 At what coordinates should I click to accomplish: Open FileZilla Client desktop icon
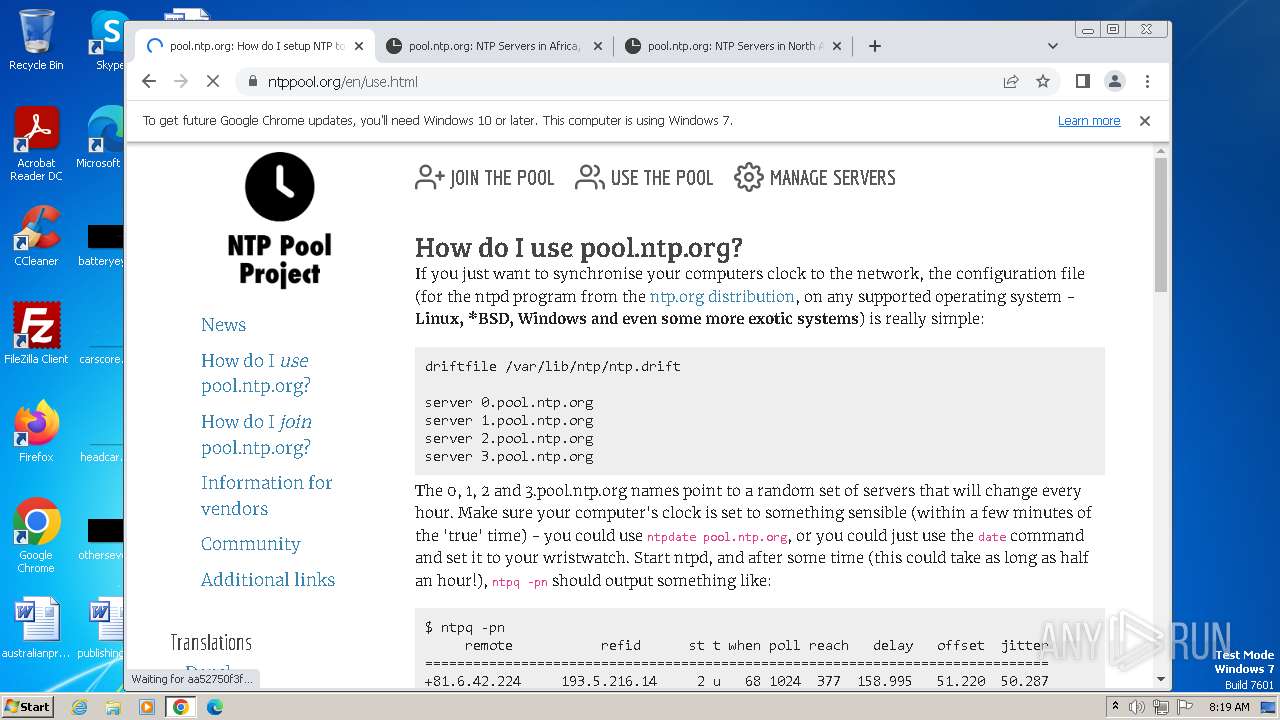(36, 334)
